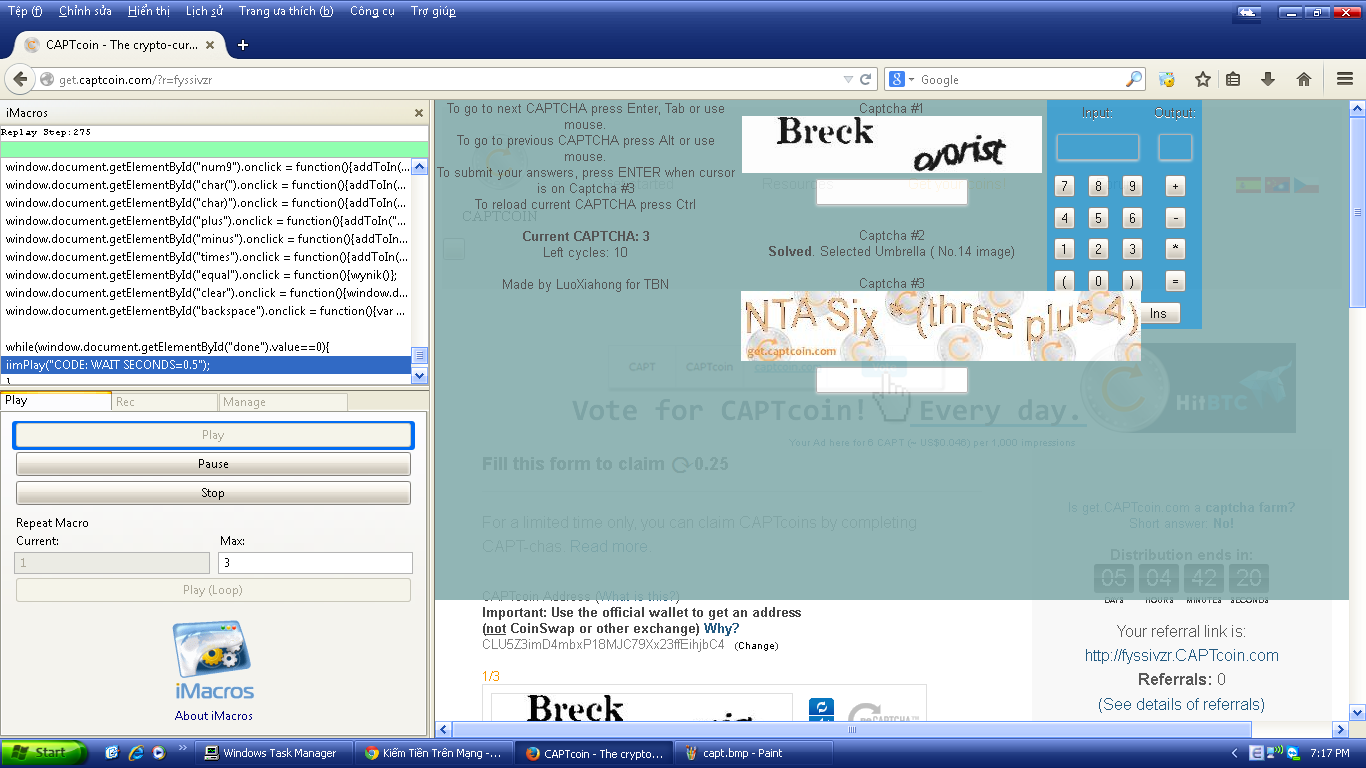Open the referral link fyssivzr.CAPTcoin.com
The height and width of the screenshot is (768, 1366).
1182,656
